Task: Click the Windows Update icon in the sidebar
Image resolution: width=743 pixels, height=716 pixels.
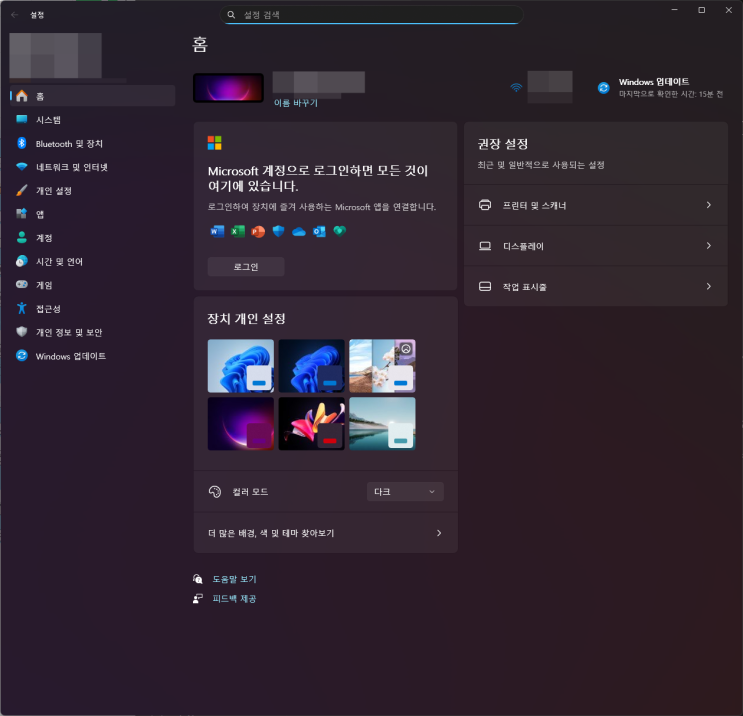Action: 22,355
